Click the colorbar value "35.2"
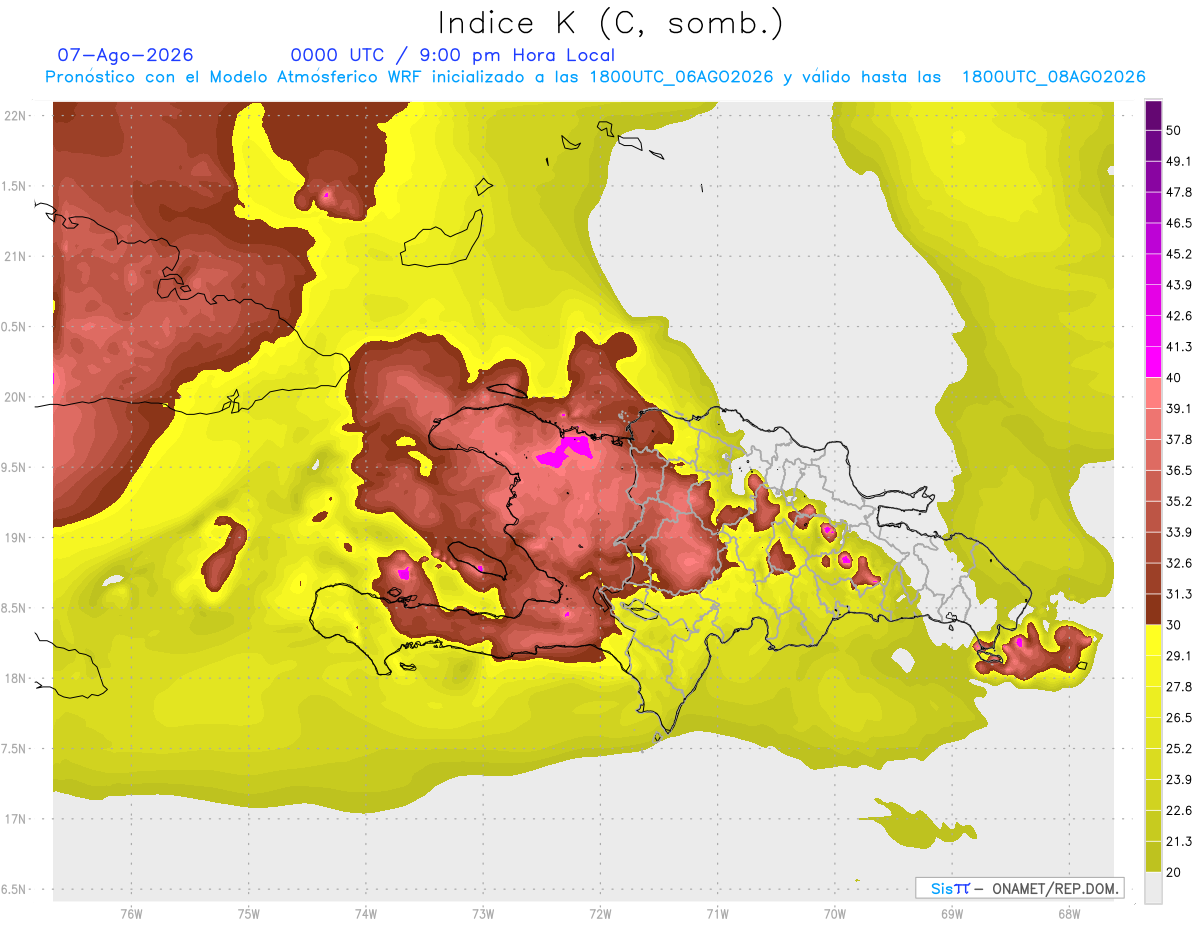The width and height of the screenshot is (1200, 927). 1179,501
